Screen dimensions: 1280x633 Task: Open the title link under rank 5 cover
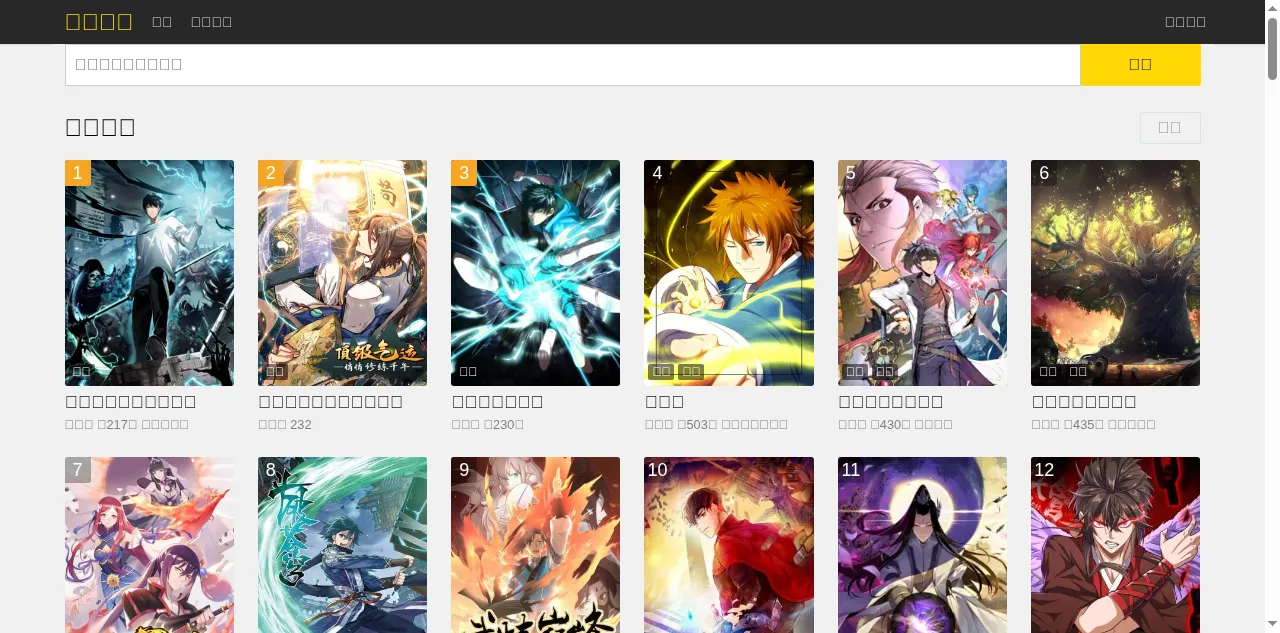890,402
